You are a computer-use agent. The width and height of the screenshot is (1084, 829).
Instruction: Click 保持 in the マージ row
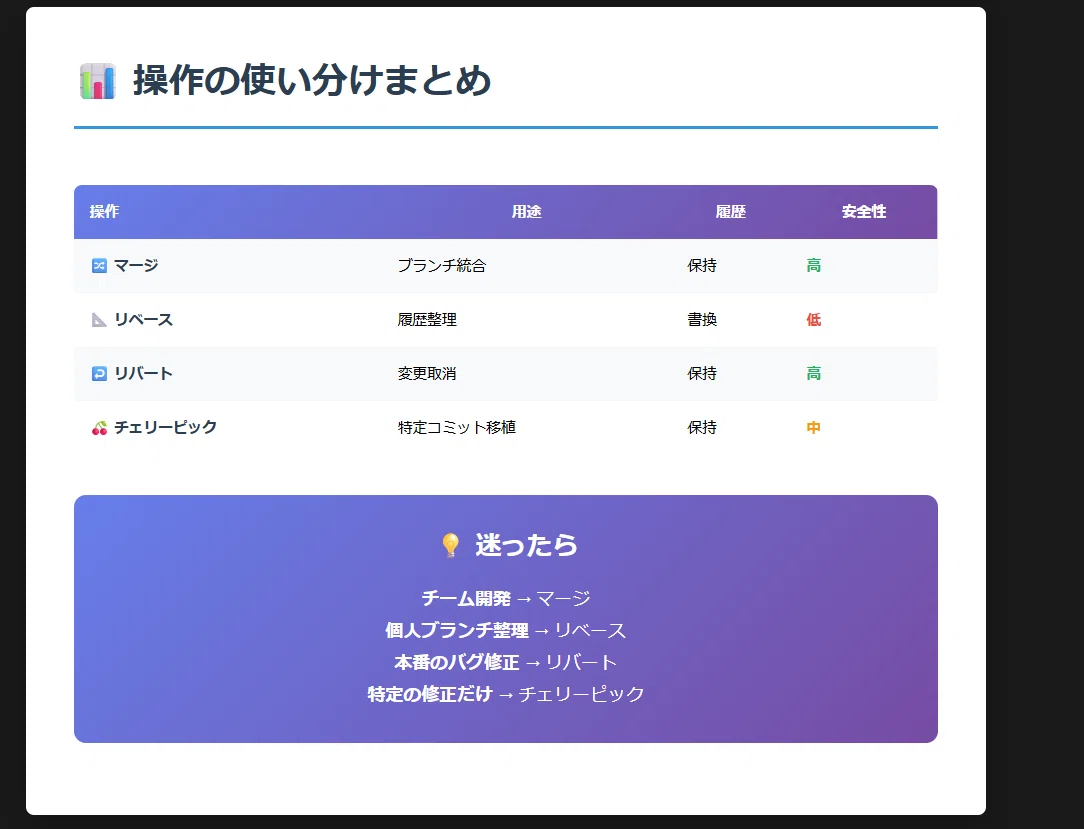702,266
